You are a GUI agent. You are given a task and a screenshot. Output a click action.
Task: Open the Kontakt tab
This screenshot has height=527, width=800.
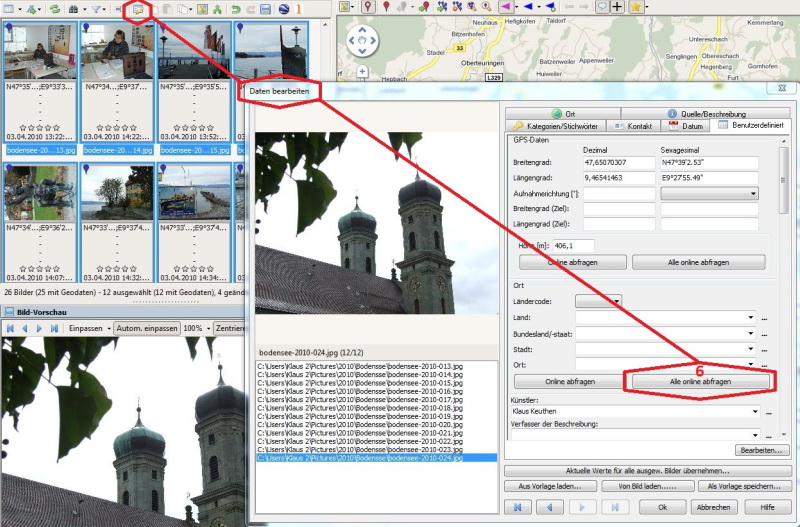click(633, 126)
